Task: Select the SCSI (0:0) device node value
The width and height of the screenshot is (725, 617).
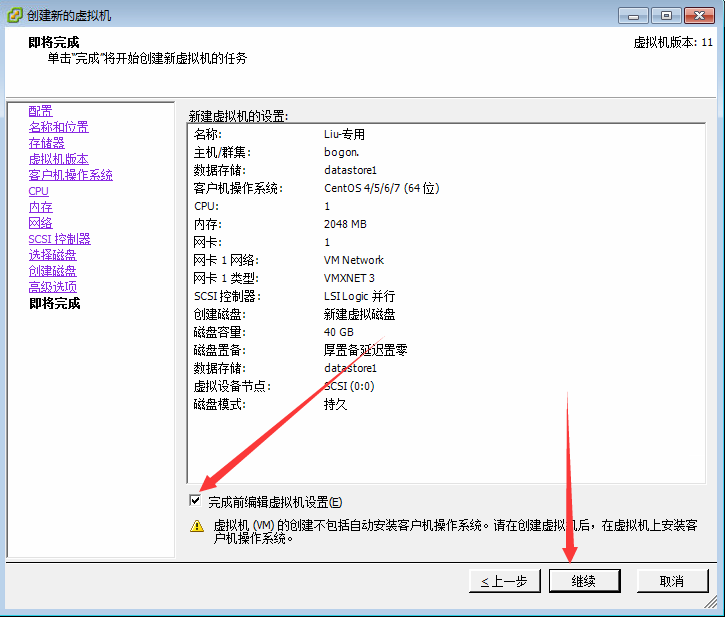Action: tap(349, 386)
